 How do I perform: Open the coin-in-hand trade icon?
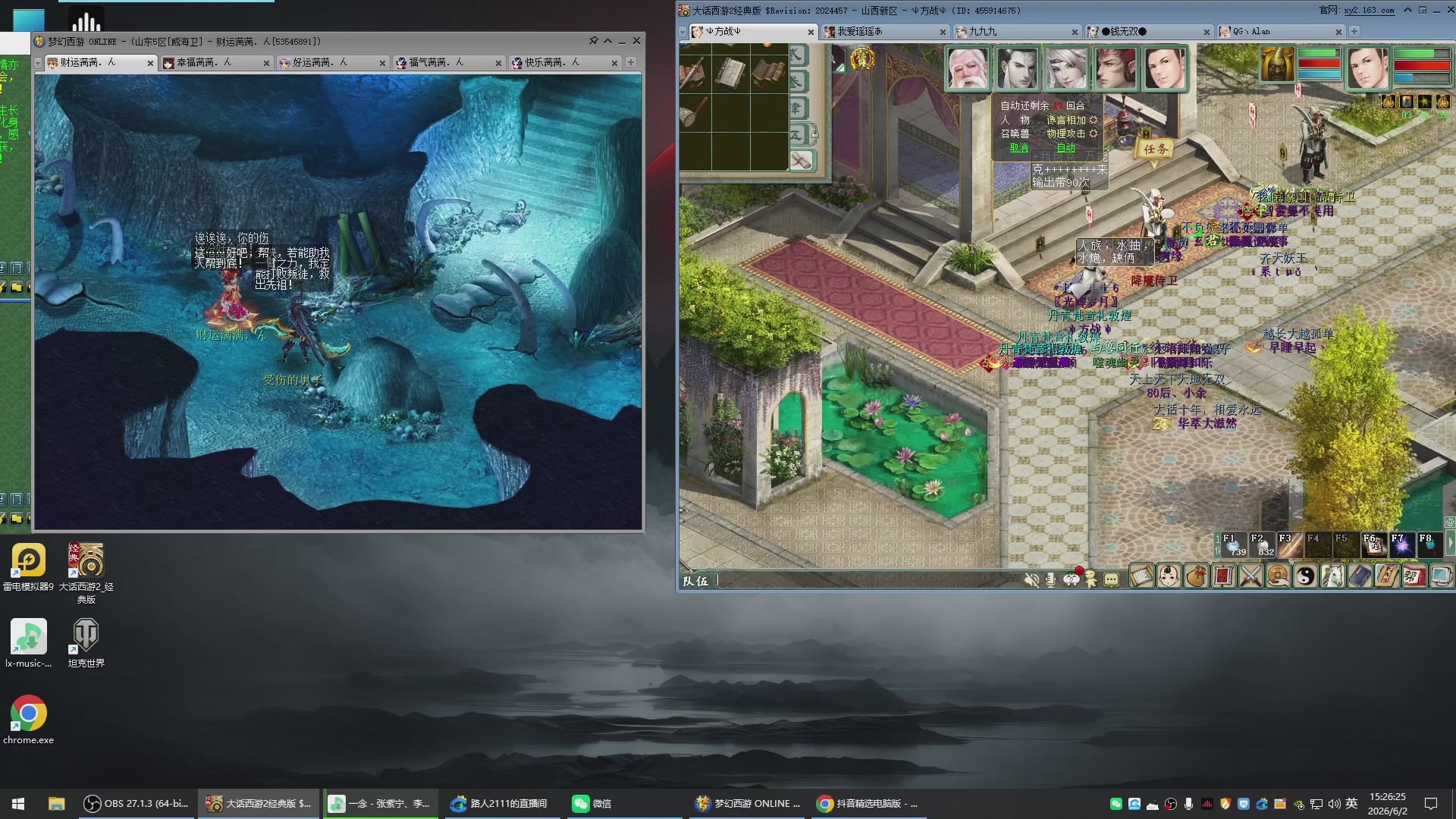pyautogui.click(x=1278, y=577)
